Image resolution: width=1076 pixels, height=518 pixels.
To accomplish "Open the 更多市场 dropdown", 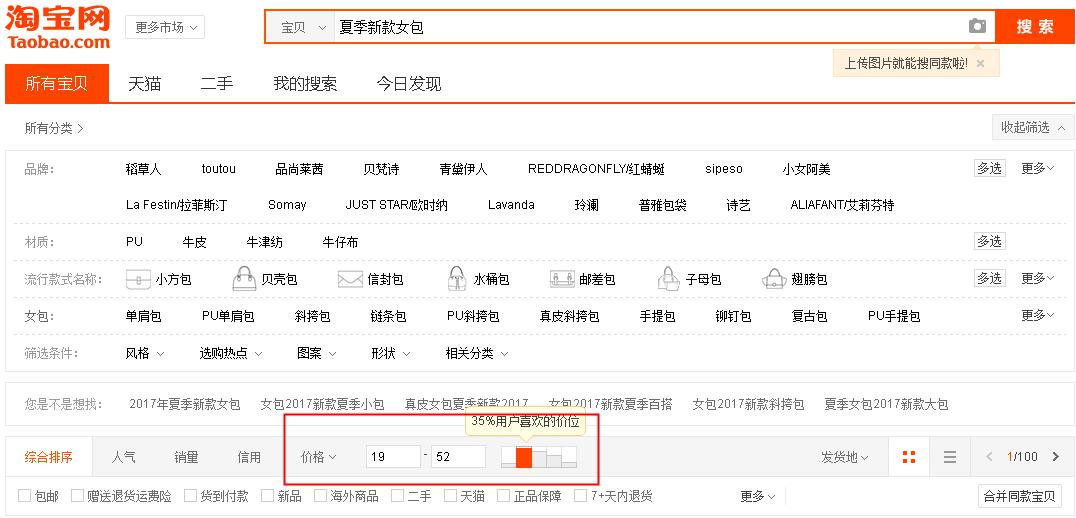I will [x=165, y=27].
